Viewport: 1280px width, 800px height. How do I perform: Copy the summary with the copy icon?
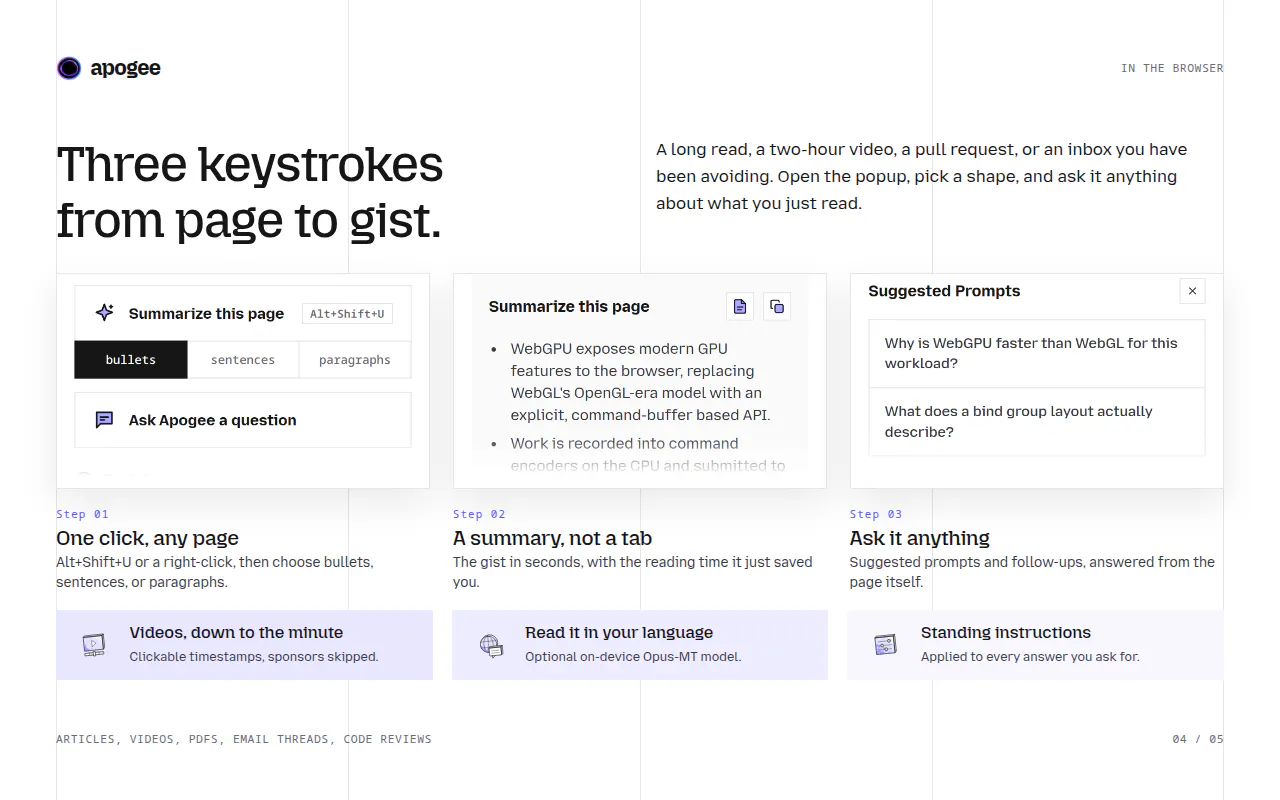pos(777,306)
